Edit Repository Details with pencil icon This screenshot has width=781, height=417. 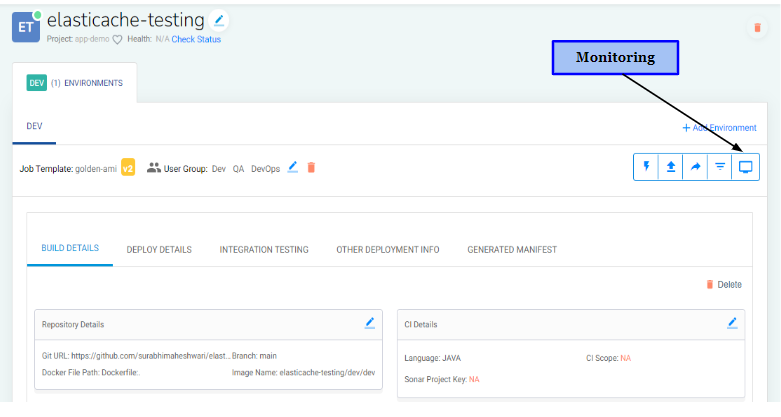(370, 323)
